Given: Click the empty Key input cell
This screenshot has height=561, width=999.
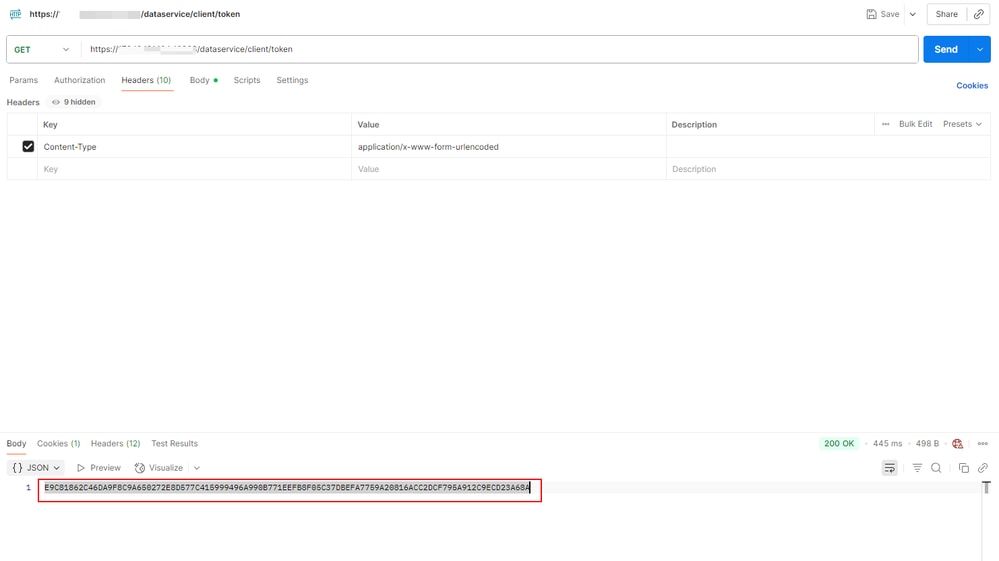Looking at the screenshot, I should [194, 169].
